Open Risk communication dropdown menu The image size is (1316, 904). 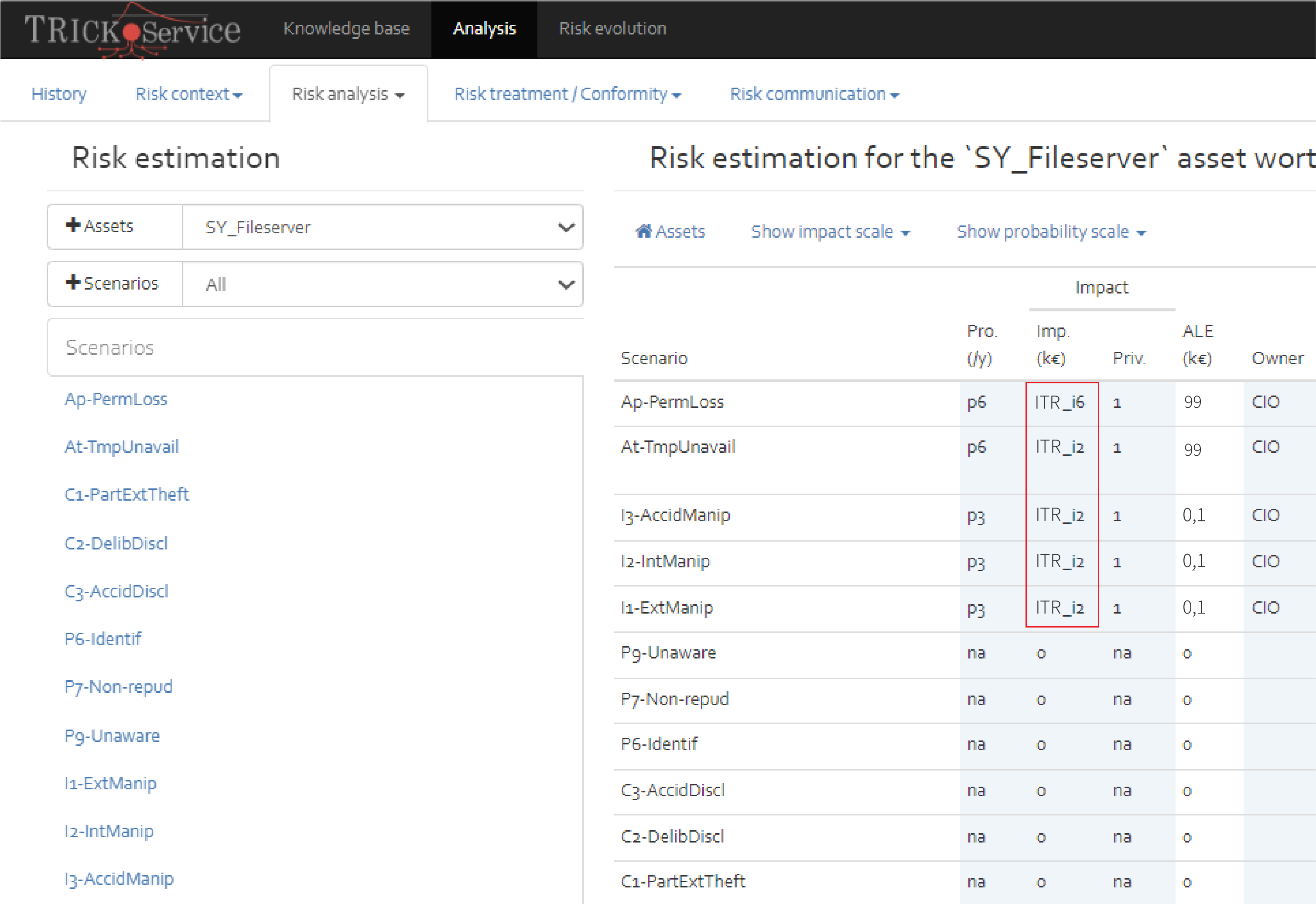[814, 94]
